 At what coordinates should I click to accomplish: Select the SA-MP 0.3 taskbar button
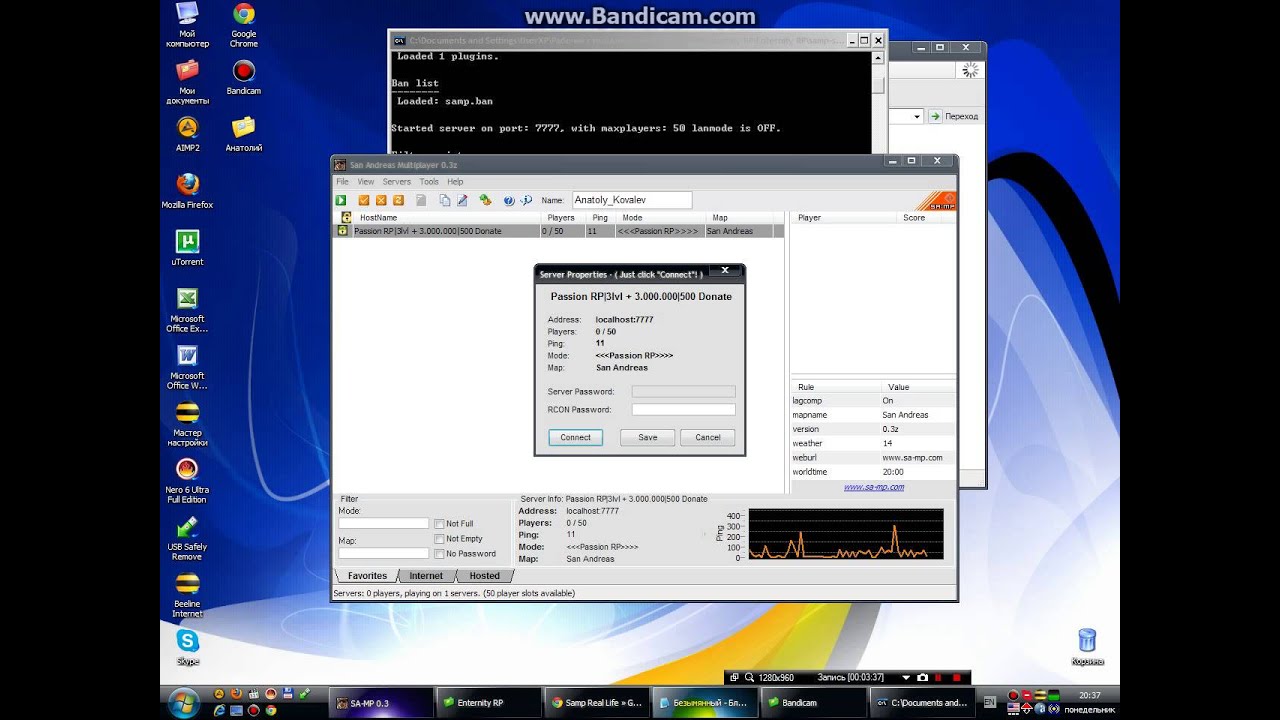pos(379,703)
